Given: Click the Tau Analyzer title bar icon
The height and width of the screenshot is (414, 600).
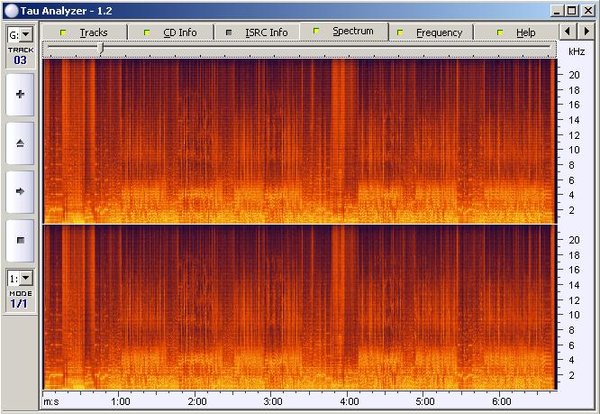Looking at the screenshot, I should click(x=11, y=11).
